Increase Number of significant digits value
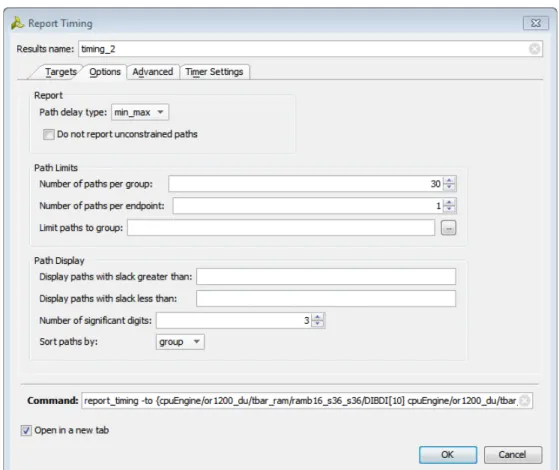 (x=318, y=317)
